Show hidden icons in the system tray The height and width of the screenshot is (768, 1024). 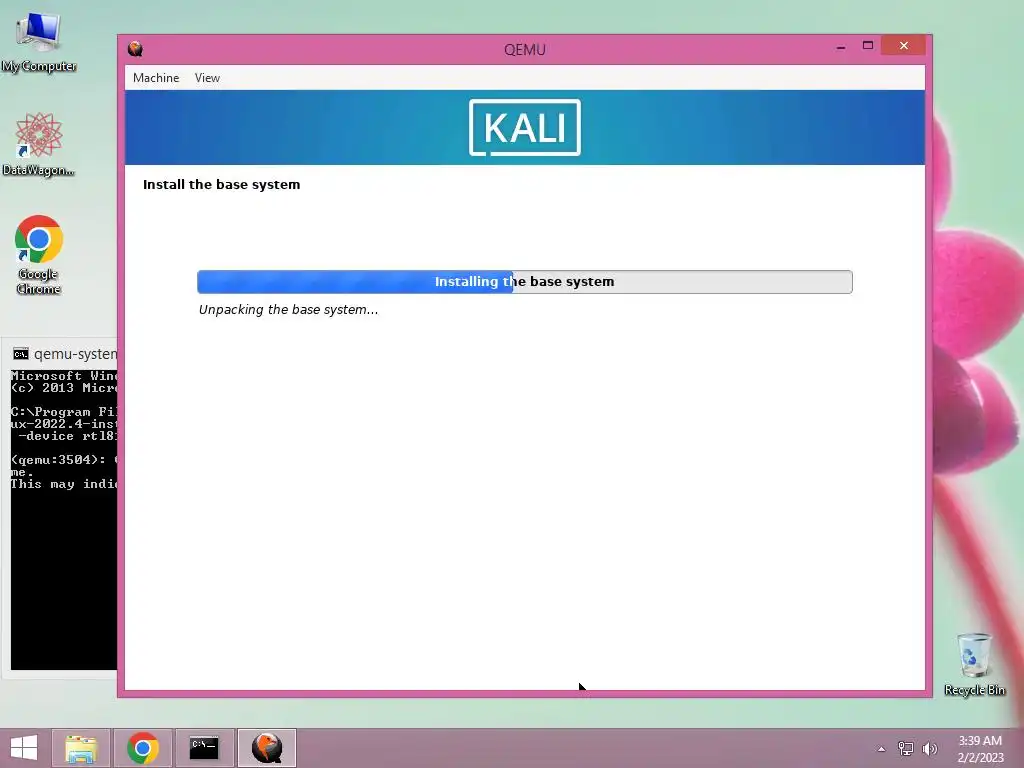881,749
